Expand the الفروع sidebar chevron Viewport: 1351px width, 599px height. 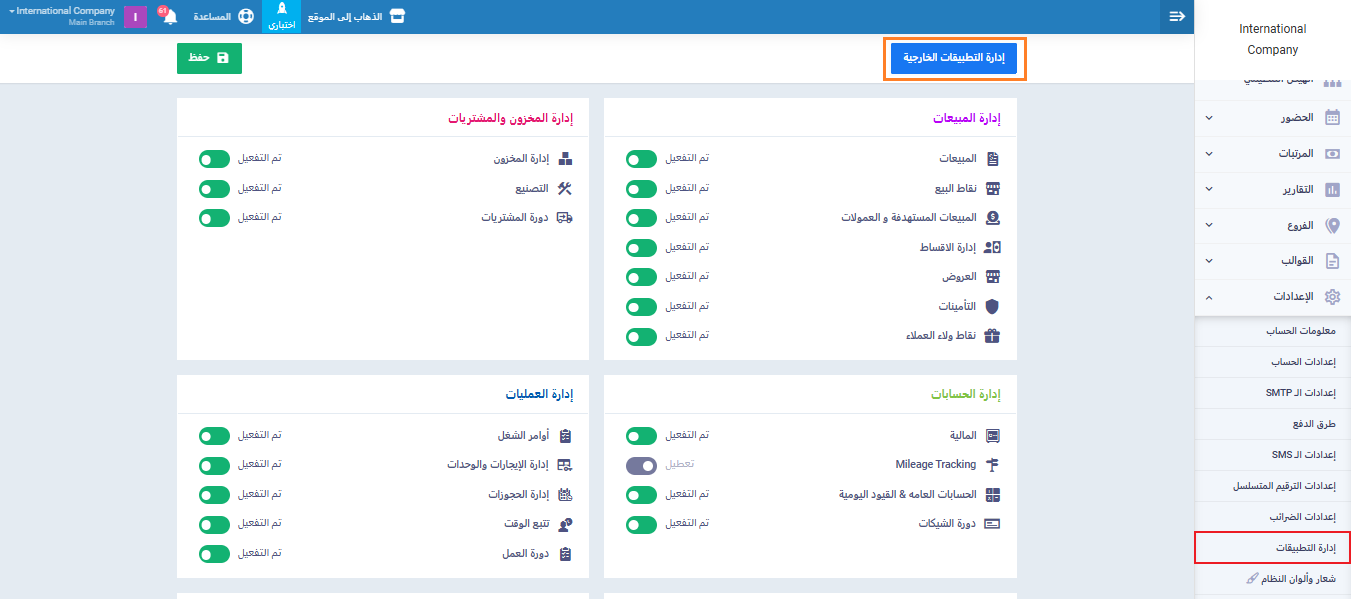pos(1209,226)
